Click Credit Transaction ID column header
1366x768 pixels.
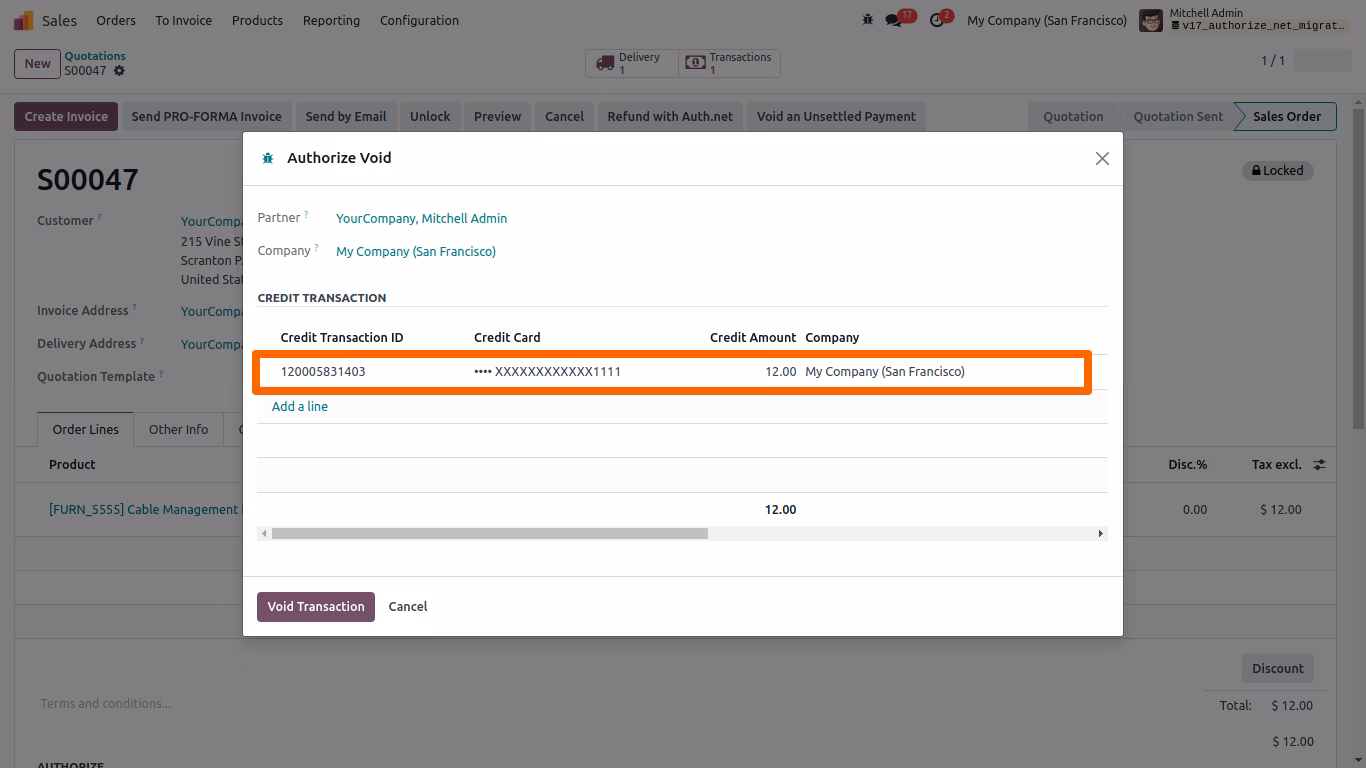coord(342,338)
